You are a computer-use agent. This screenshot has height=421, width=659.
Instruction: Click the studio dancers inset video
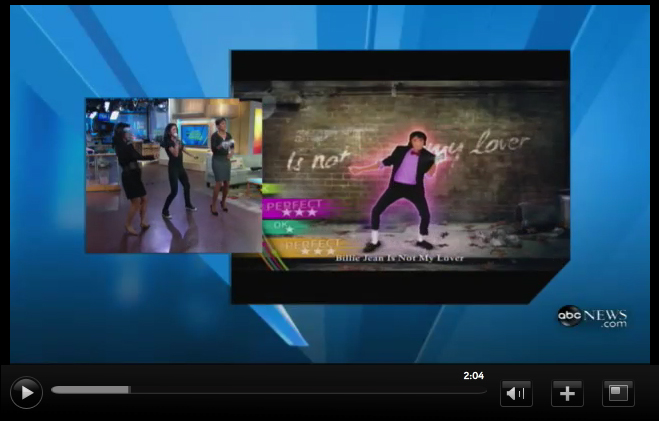(x=174, y=176)
